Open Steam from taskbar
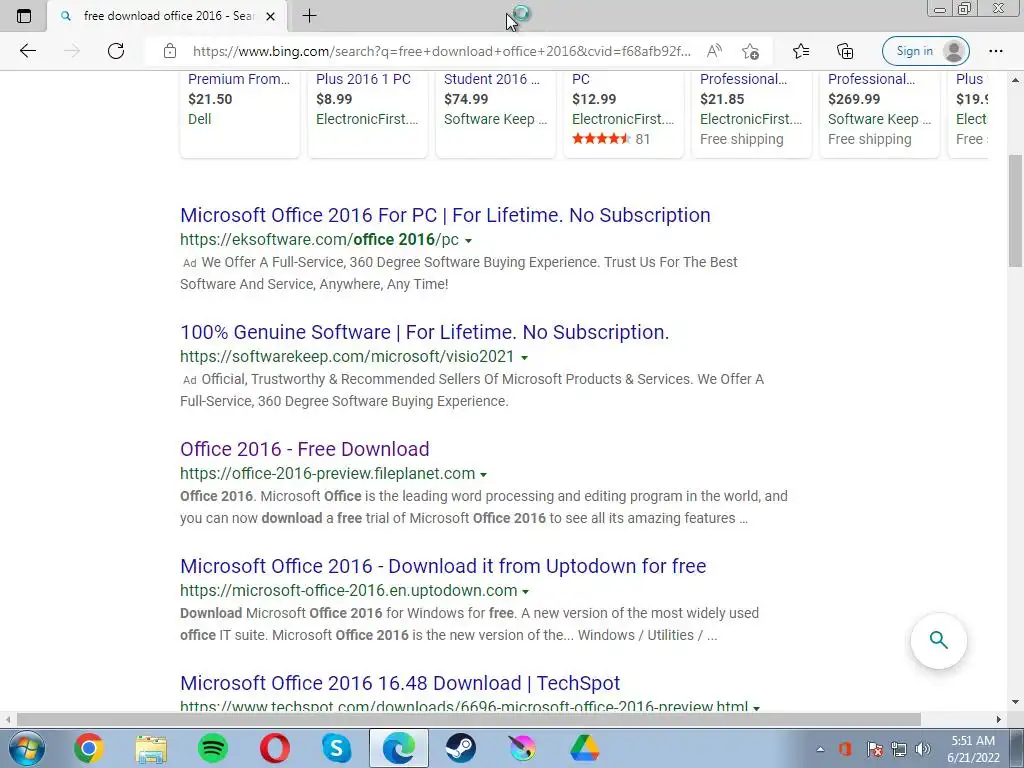Viewport: 1024px width, 768px height. point(460,748)
